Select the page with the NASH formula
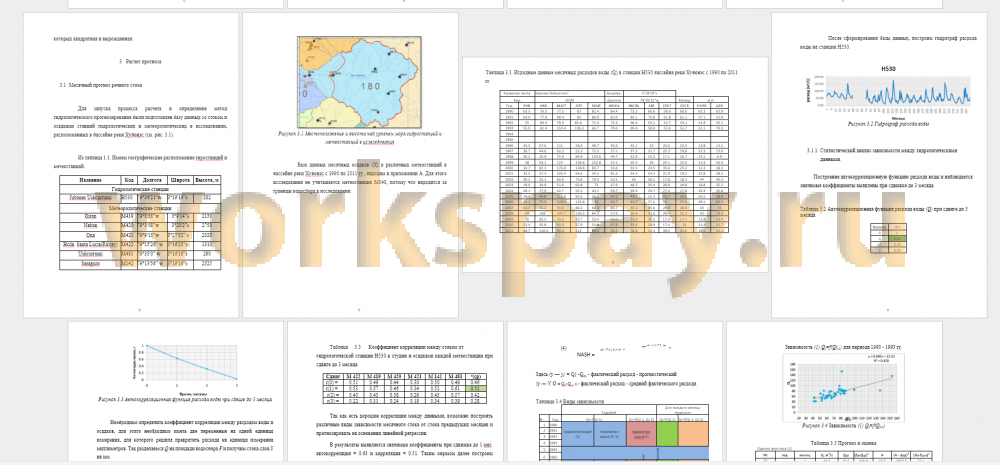This screenshot has height=465, width=1000. [615, 393]
